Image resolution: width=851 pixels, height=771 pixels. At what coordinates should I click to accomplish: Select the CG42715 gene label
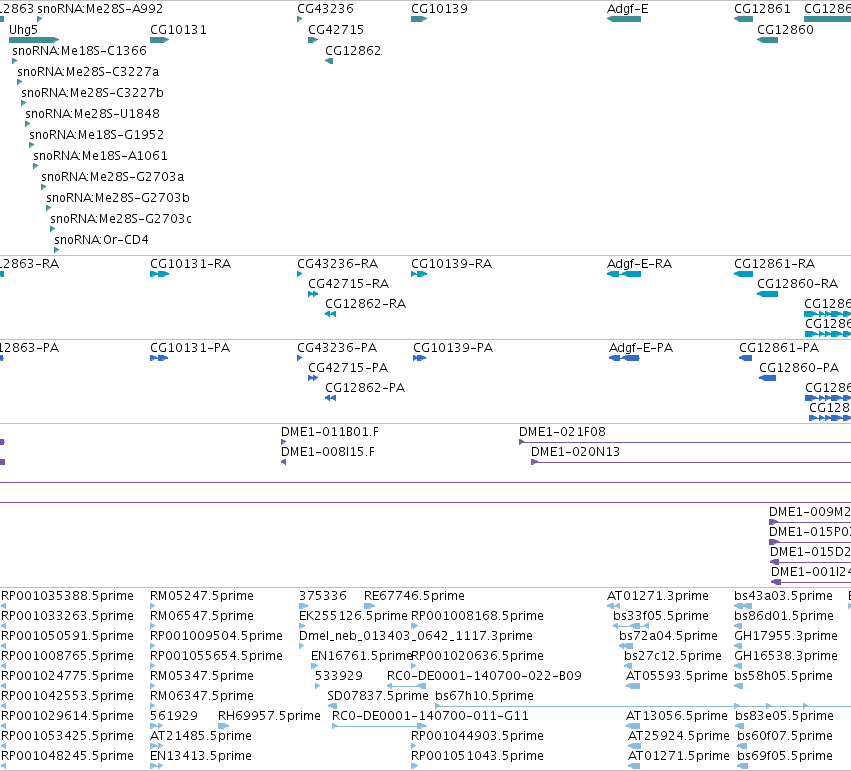(x=336, y=30)
